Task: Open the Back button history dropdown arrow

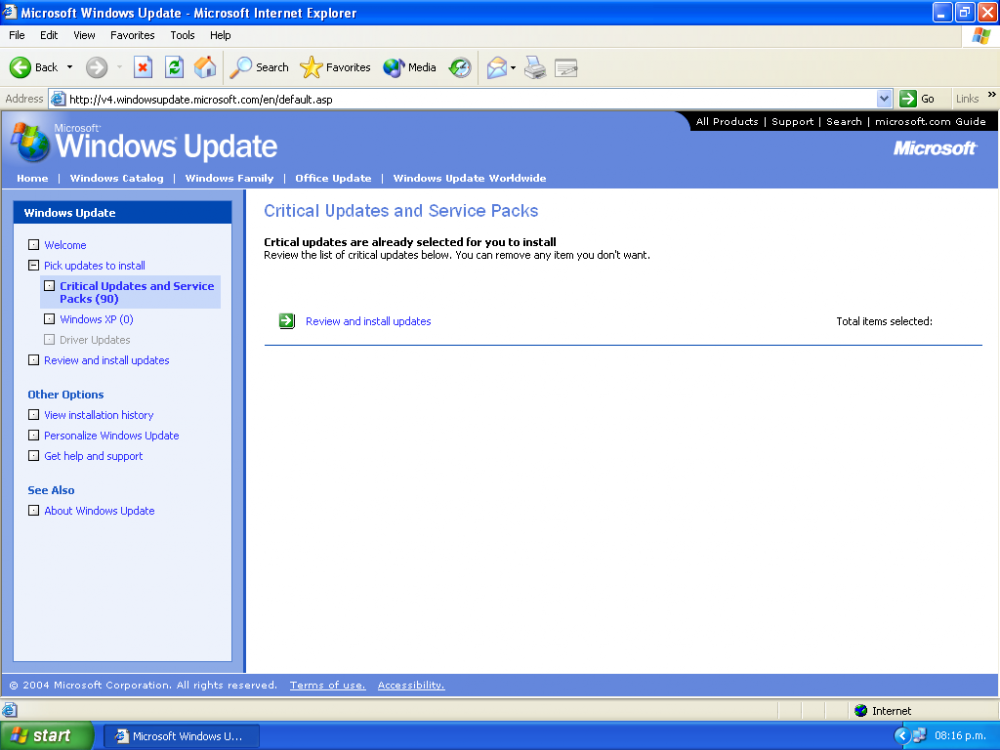Action: (x=70, y=67)
